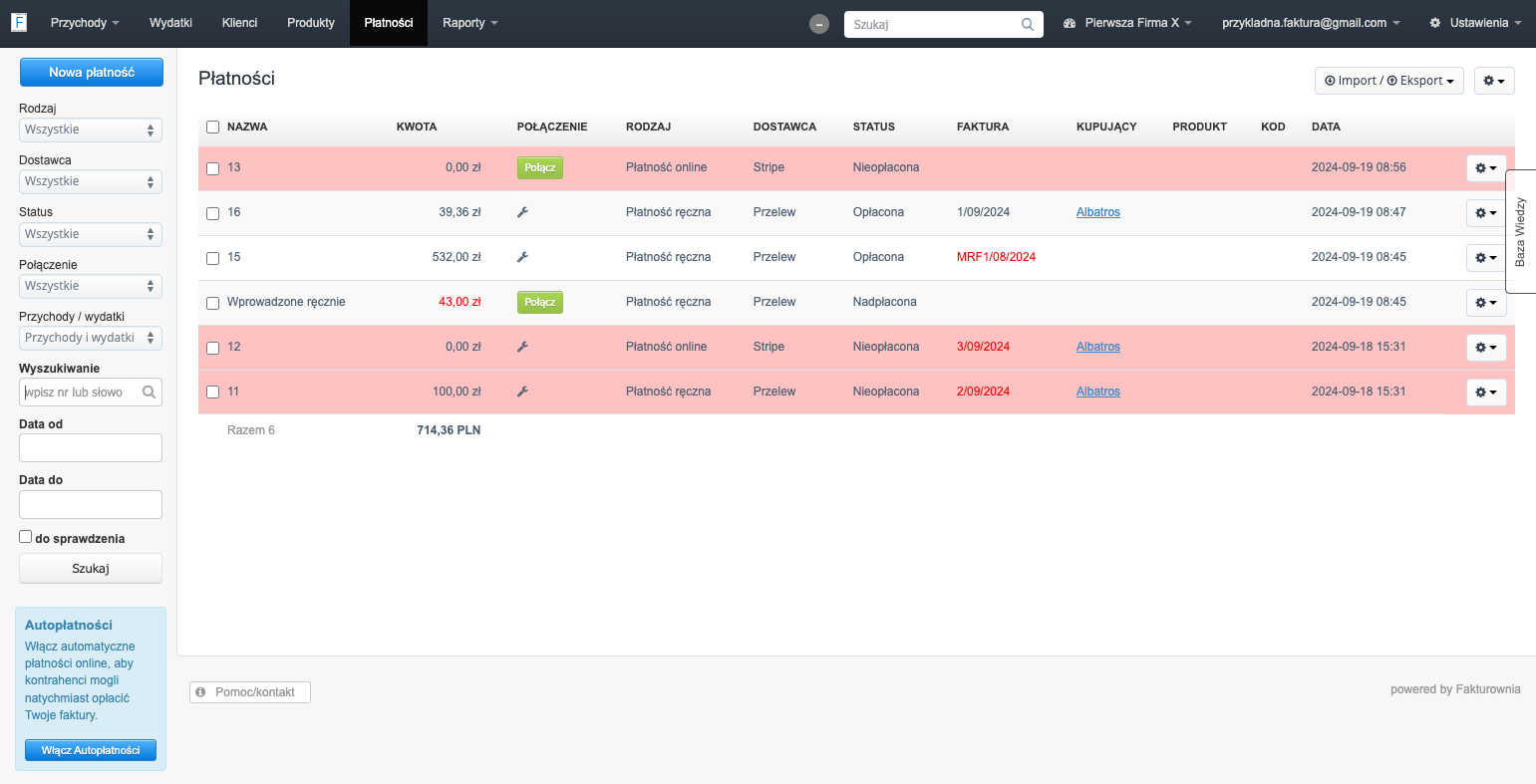The image size is (1536, 784).
Task: Toggle the select-all checkbox in header
Action: coord(212,127)
